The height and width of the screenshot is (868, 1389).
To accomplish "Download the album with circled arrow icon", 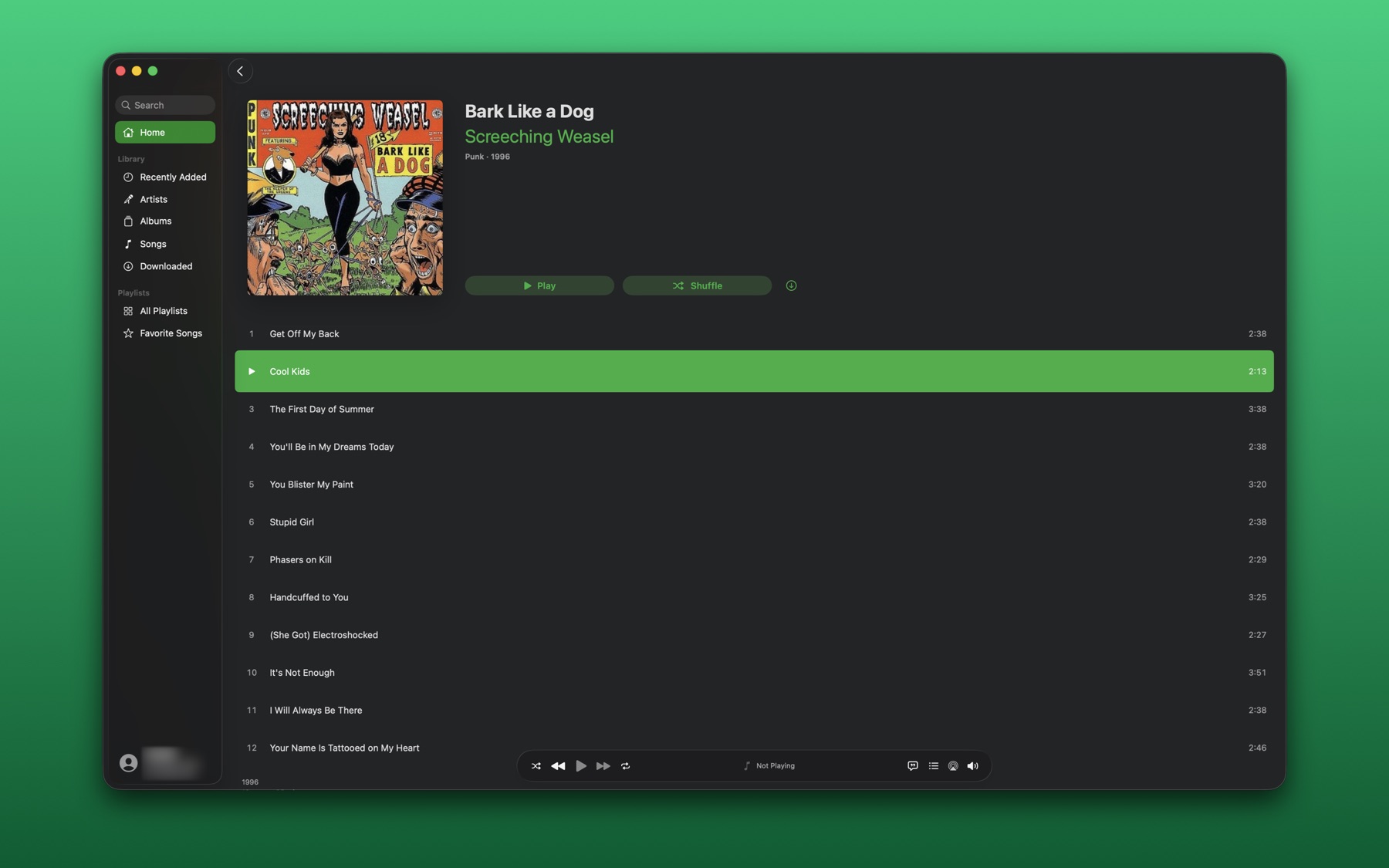I will coord(791,285).
